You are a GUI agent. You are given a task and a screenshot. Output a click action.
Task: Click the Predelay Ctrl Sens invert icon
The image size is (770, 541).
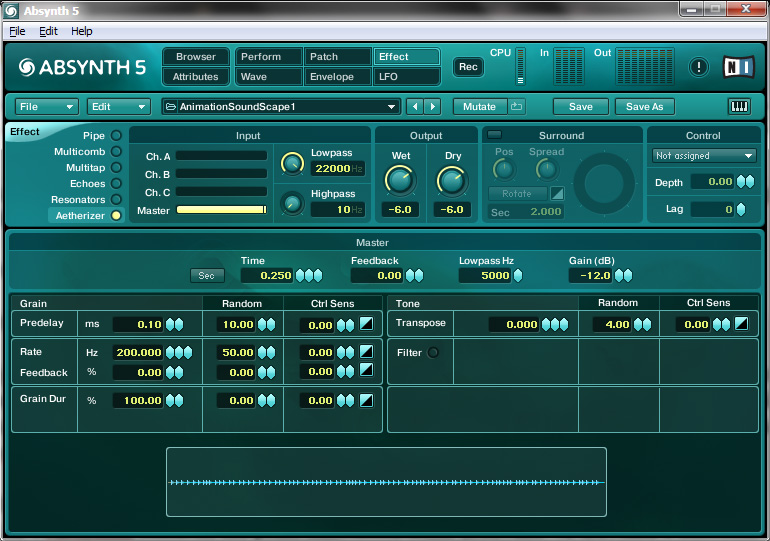click(x=366, y=324)
